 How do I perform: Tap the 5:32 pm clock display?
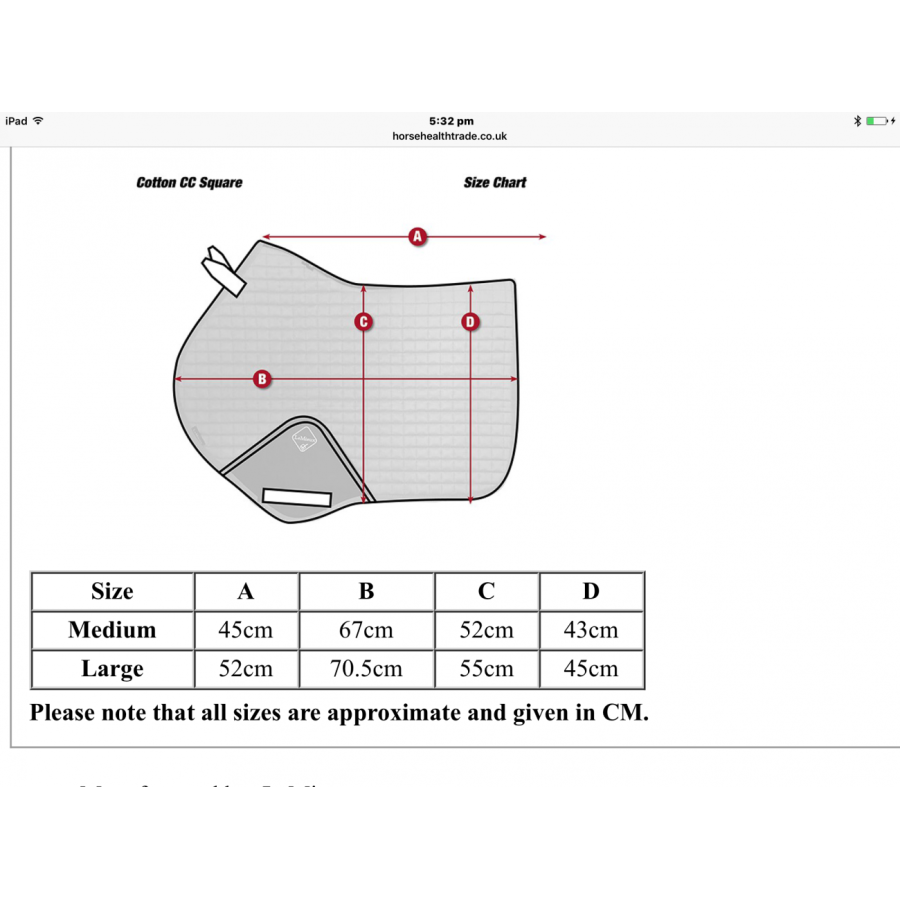point(450,120)
